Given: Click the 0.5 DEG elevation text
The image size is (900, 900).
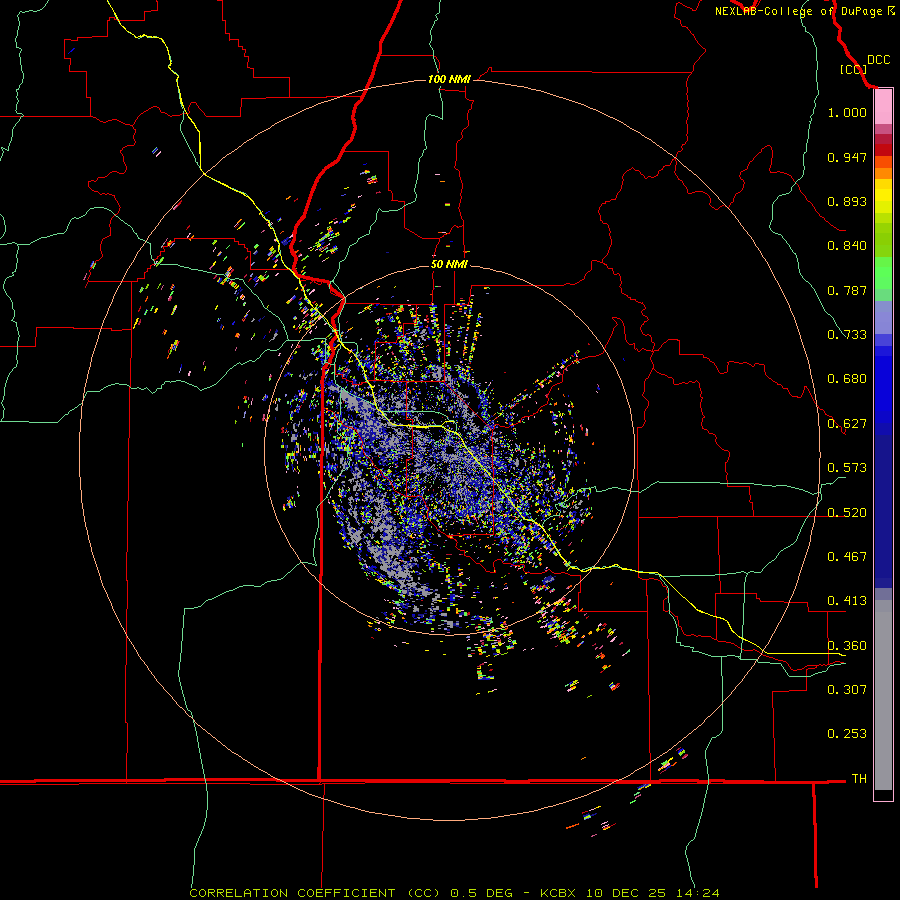Looking at the screenshot, I should coord(481,893).
